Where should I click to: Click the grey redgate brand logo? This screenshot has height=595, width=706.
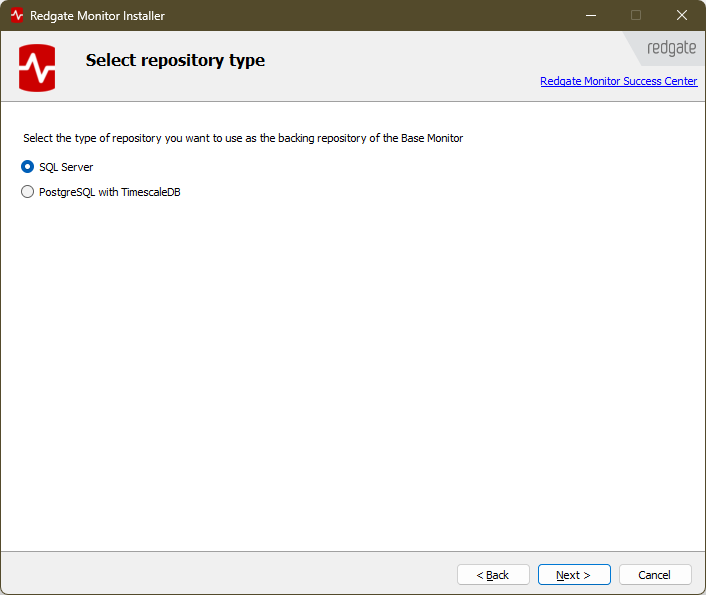pyautogui.click(x=670, y=47)
